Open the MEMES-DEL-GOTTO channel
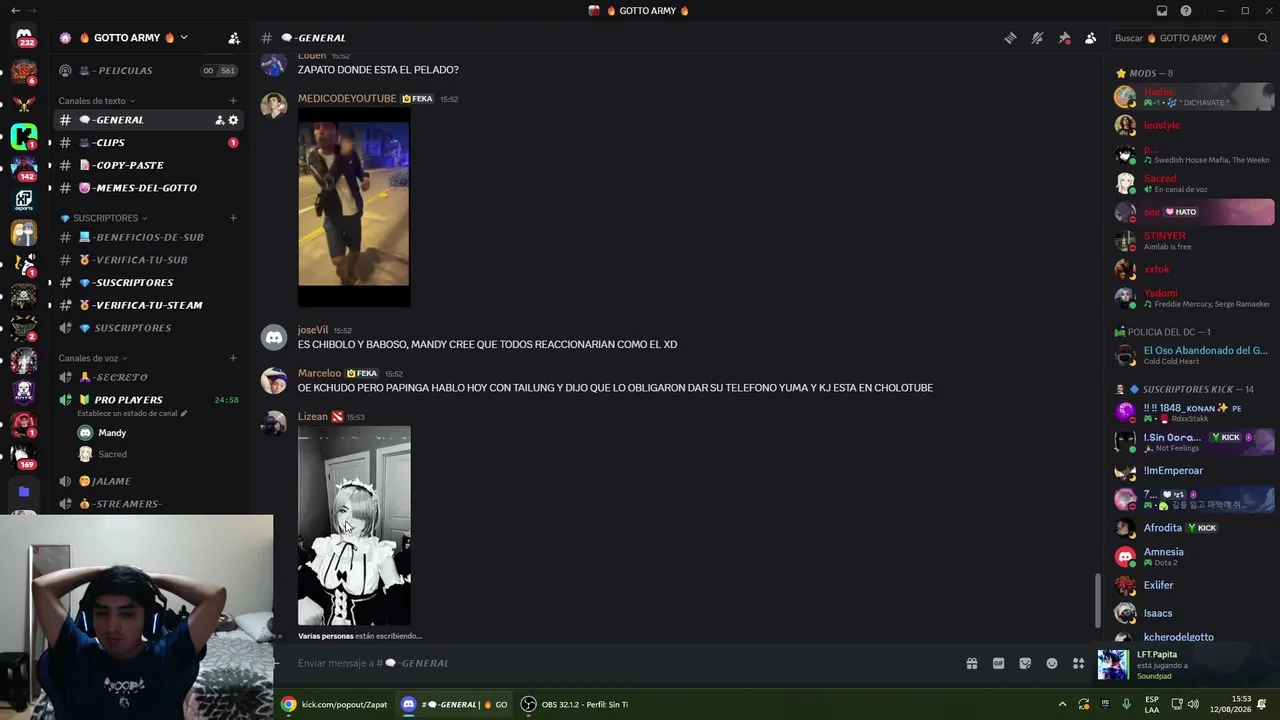Screen dimensions: 1280x720 [x=148, y=188]
